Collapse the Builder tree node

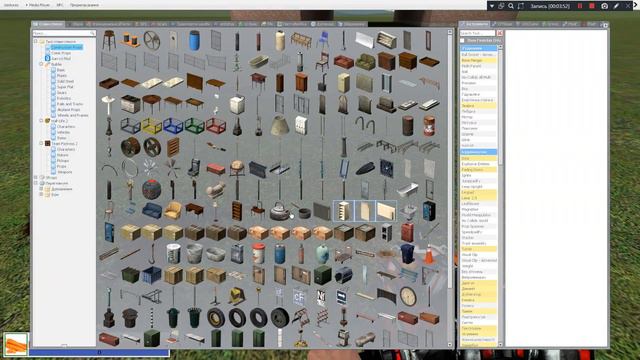point(41,64)
